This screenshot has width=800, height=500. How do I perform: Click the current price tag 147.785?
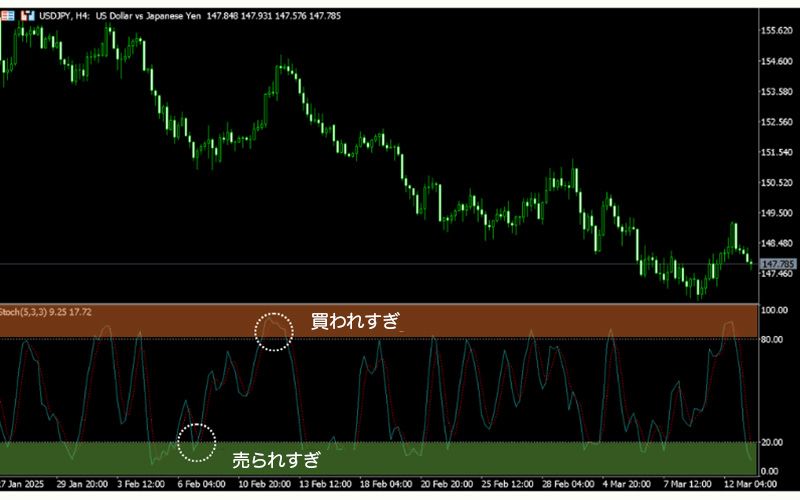click(776, 264)
